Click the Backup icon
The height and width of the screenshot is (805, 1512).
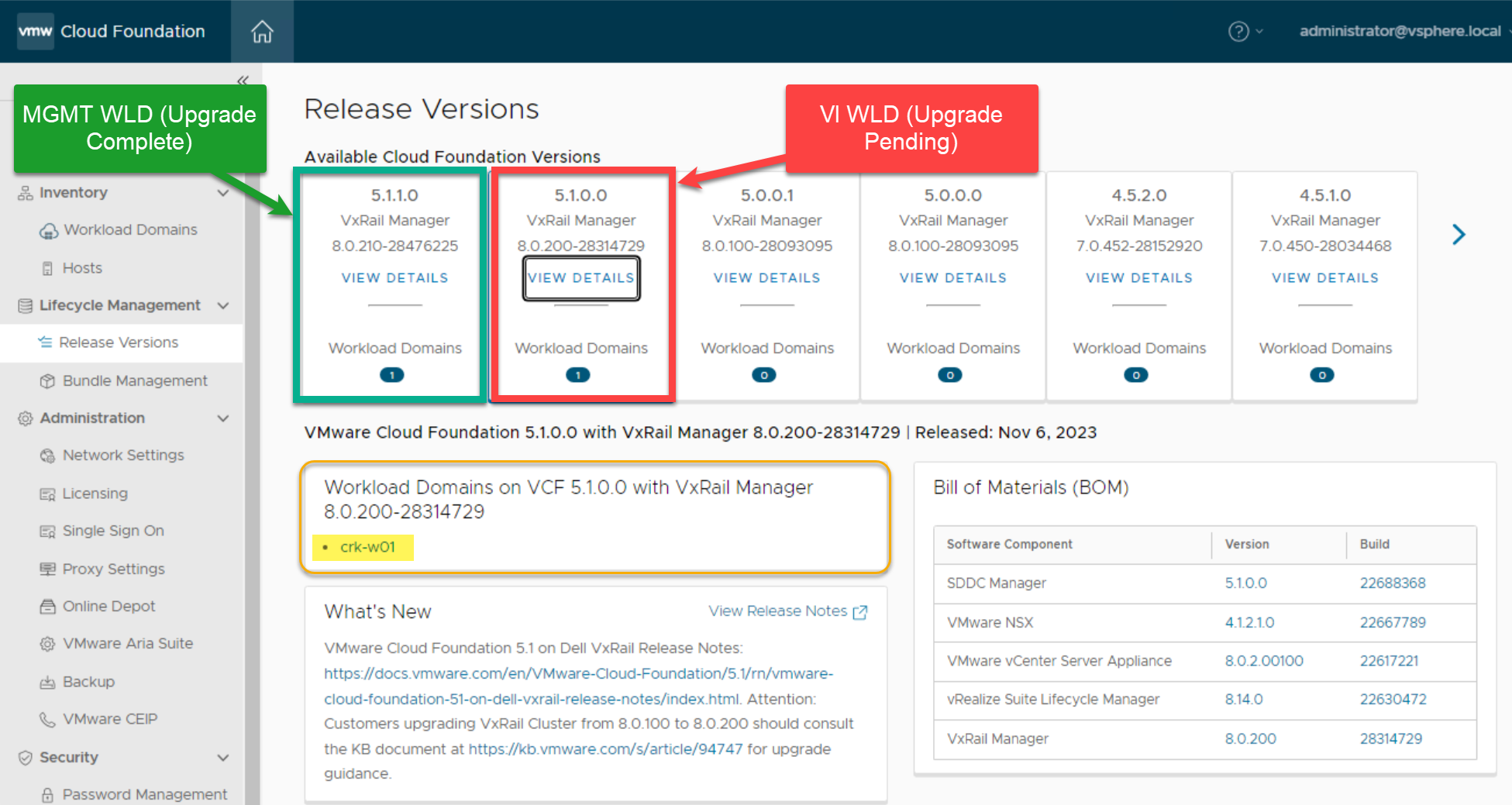[47, 683]
